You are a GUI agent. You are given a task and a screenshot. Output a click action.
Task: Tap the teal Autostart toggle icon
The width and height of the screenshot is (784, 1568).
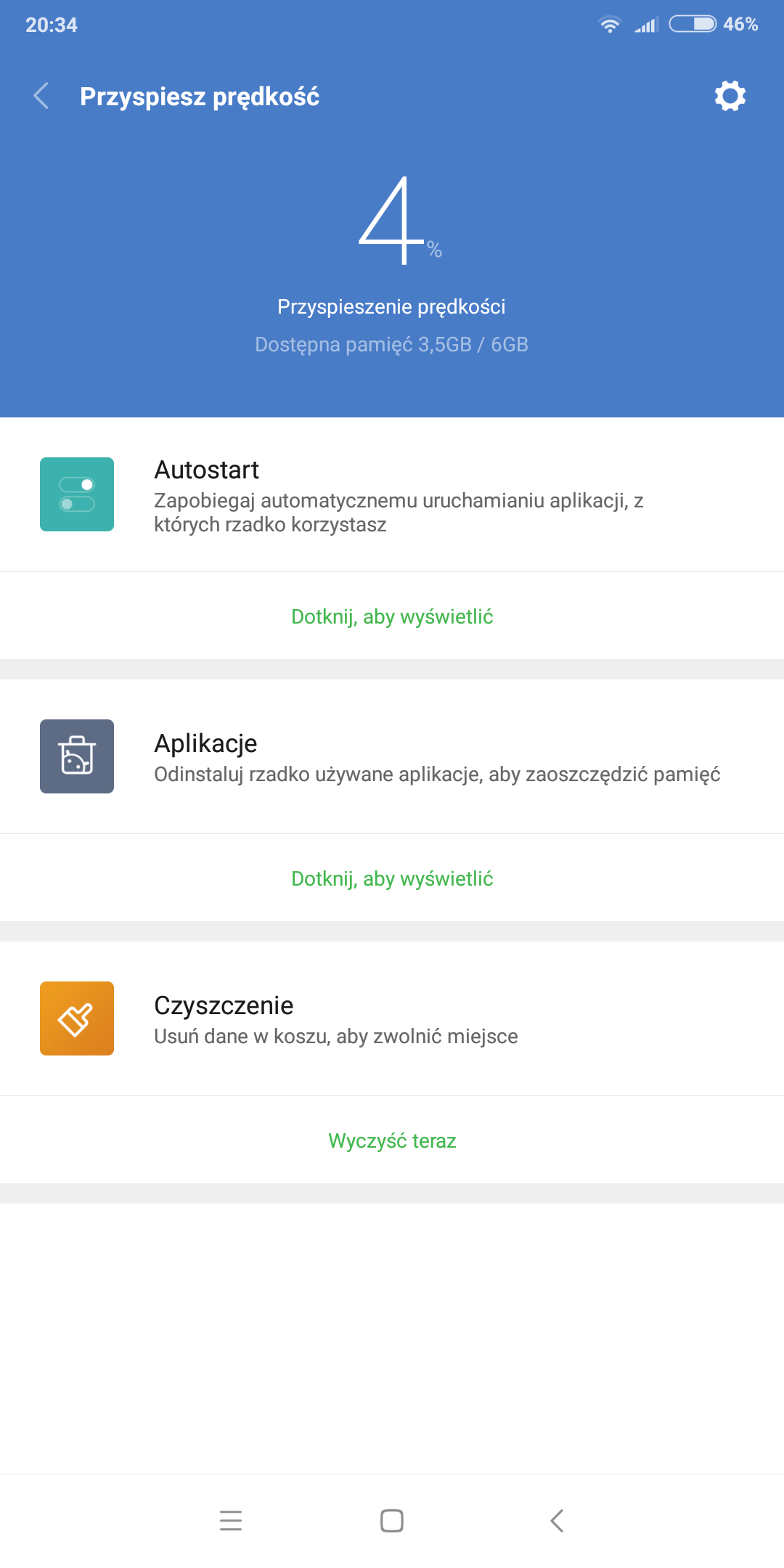tap(77, 494)
